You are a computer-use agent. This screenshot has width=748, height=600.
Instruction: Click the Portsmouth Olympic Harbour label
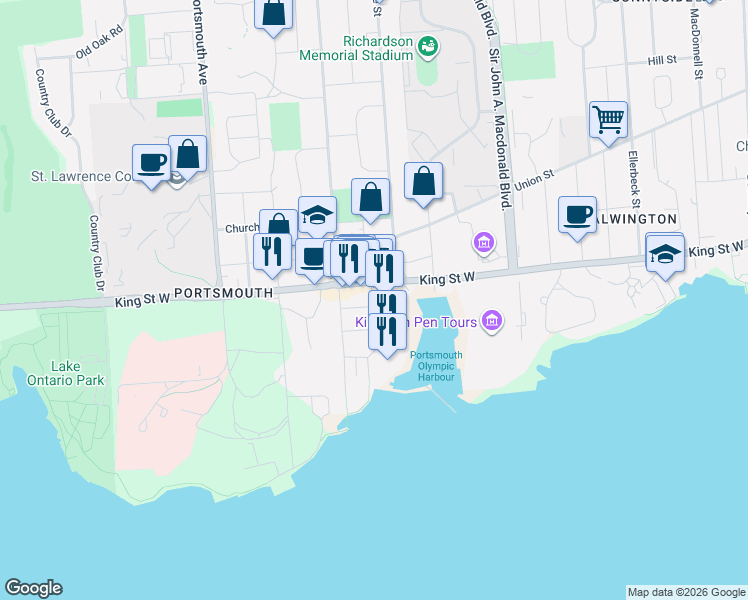pos(436,366)
